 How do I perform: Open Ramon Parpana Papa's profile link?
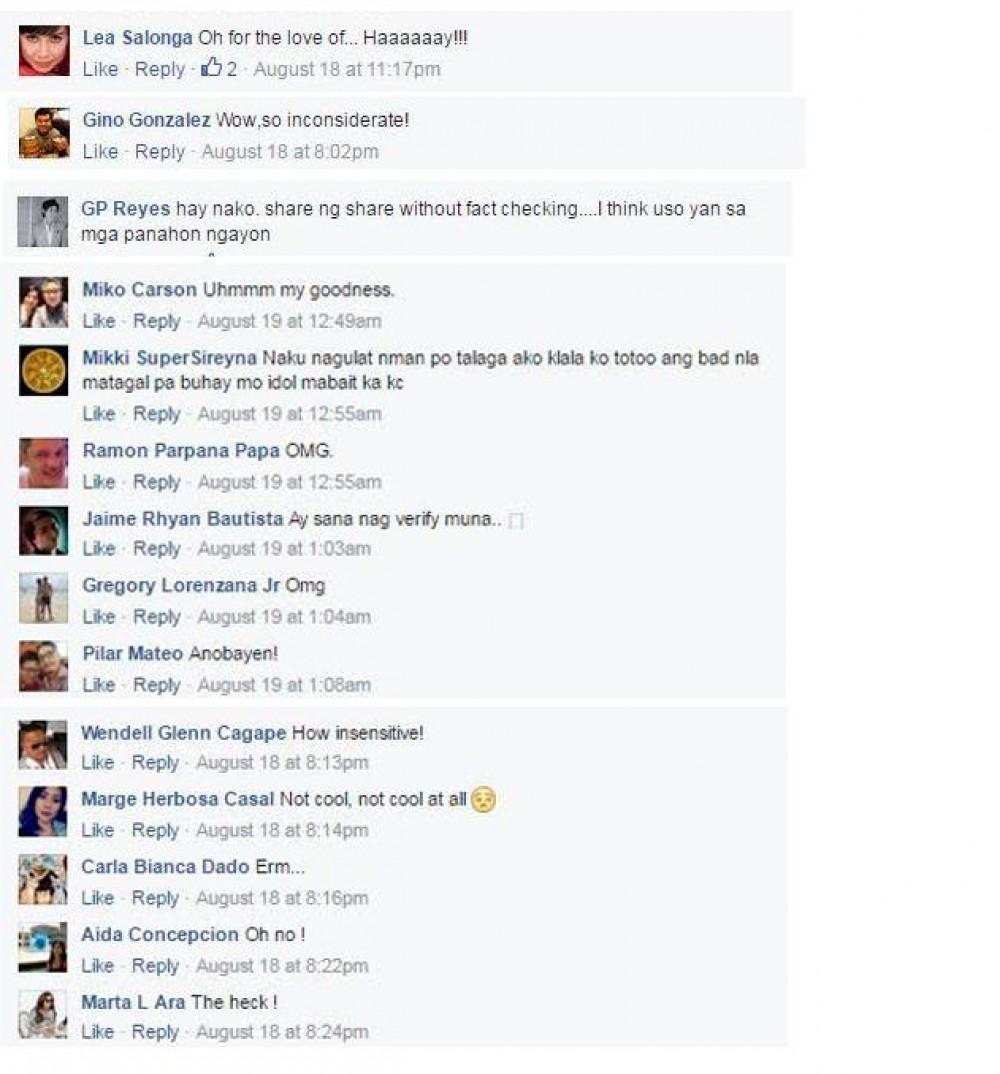(x=181, y=451)
